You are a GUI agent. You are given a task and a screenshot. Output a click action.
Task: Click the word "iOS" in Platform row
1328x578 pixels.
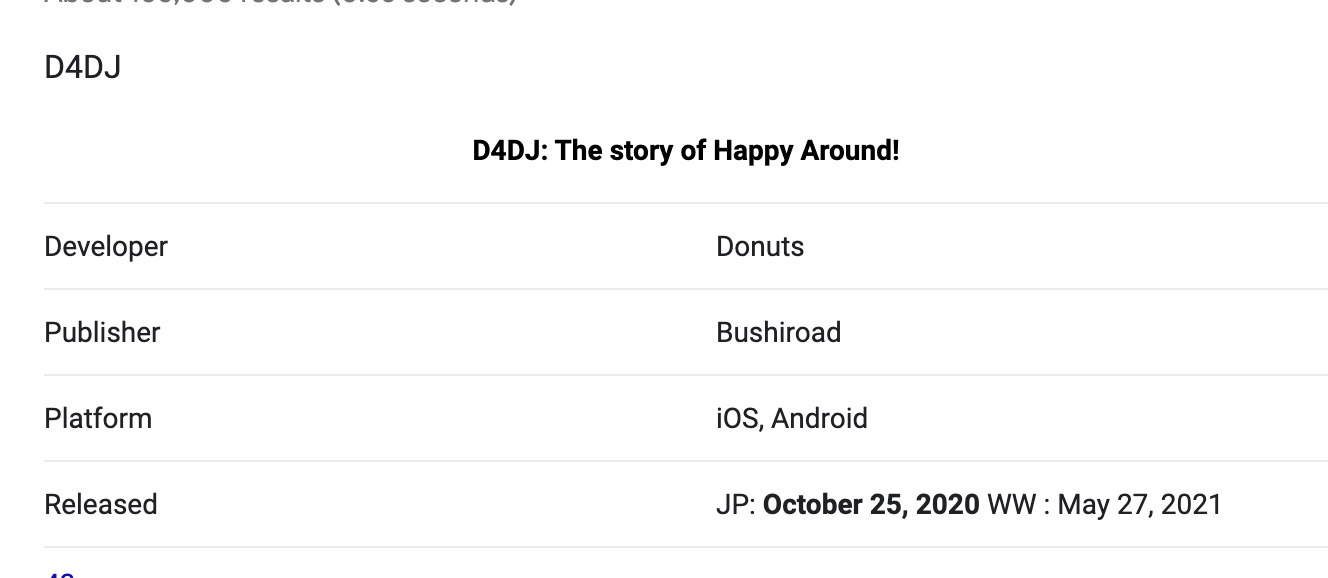(x=738, y=418)
